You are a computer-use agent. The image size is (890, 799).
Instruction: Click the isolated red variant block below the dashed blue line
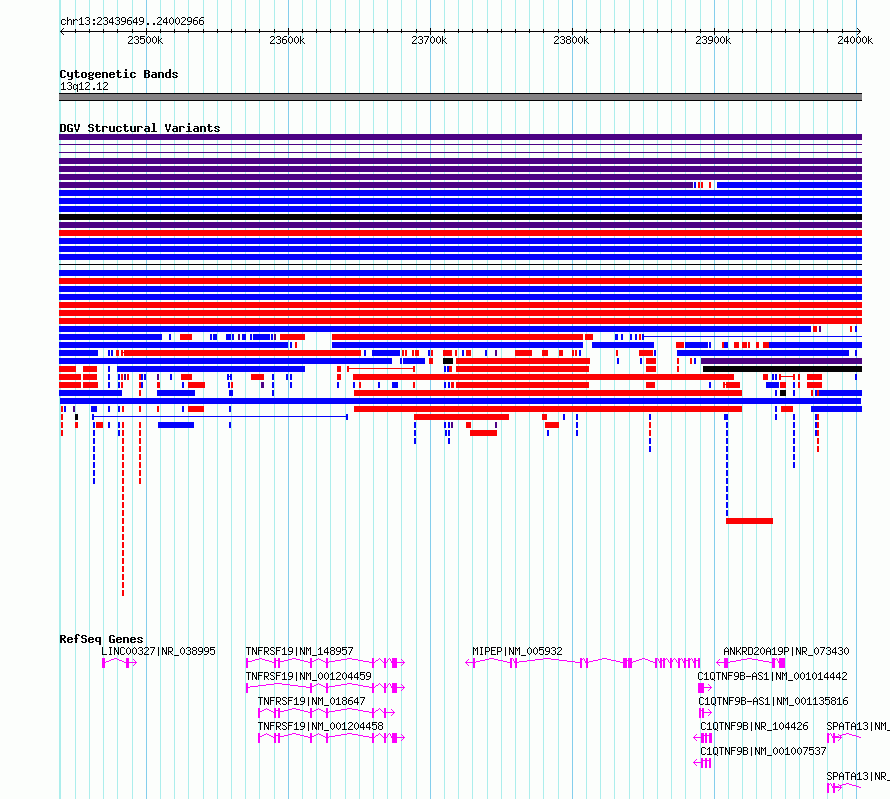point(749,521)
